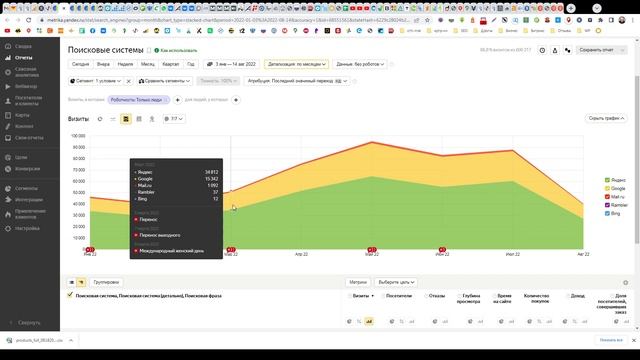This screenshot has height=360, width=640.
Task: Open Атрибуция Последний значимый переход dropdown
Action: click(x=297, y=81)
